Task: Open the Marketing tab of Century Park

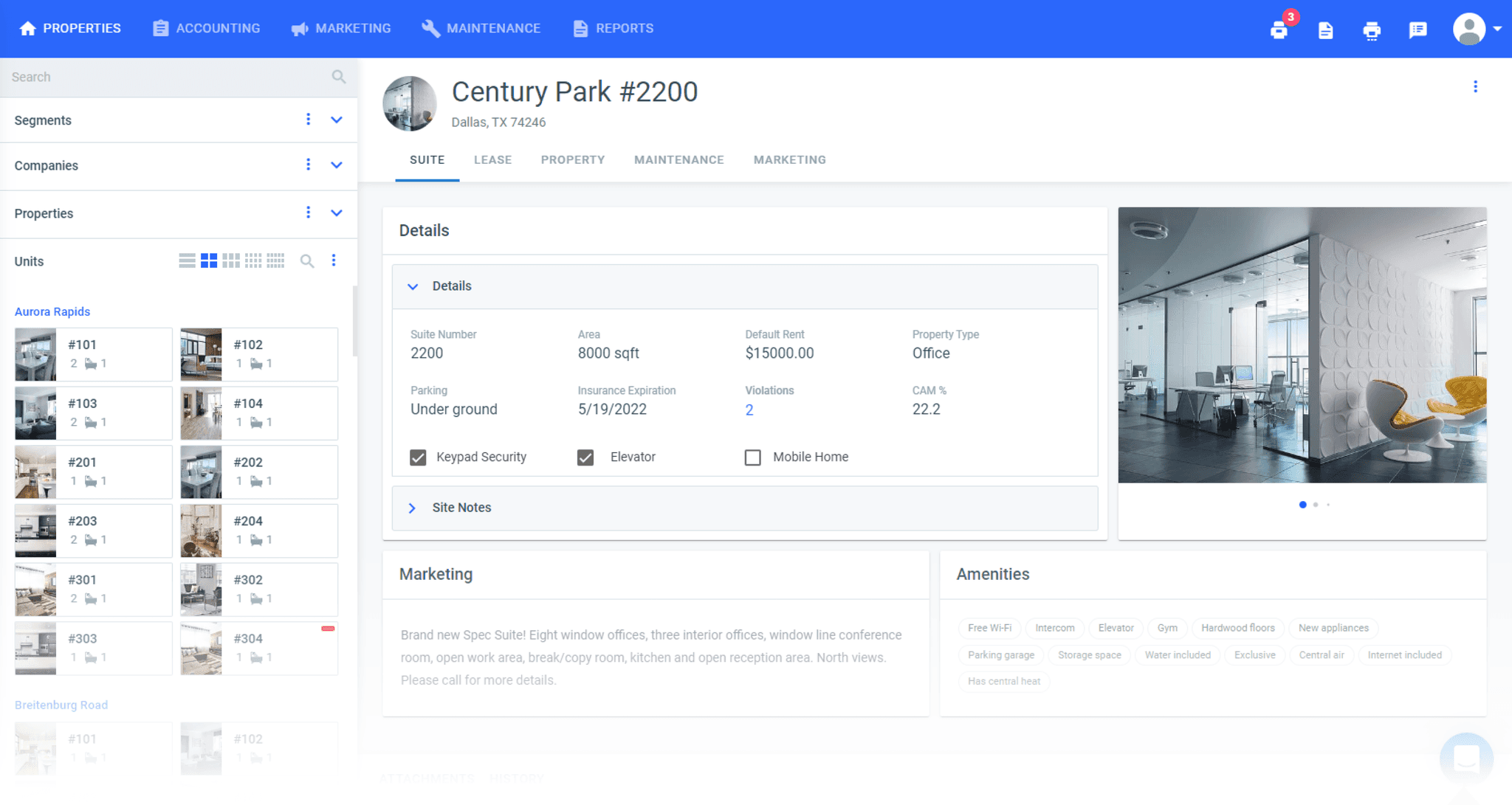Action: click(789, 159)
